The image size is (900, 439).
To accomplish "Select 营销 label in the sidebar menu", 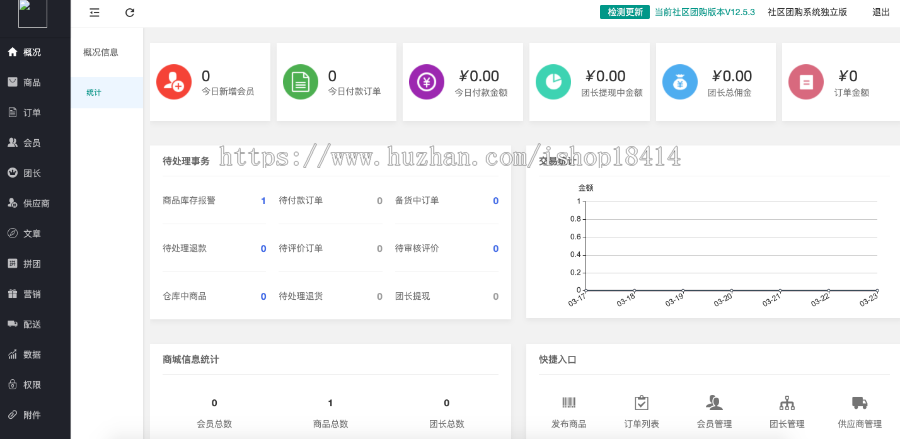I will [x=32, y=294].
